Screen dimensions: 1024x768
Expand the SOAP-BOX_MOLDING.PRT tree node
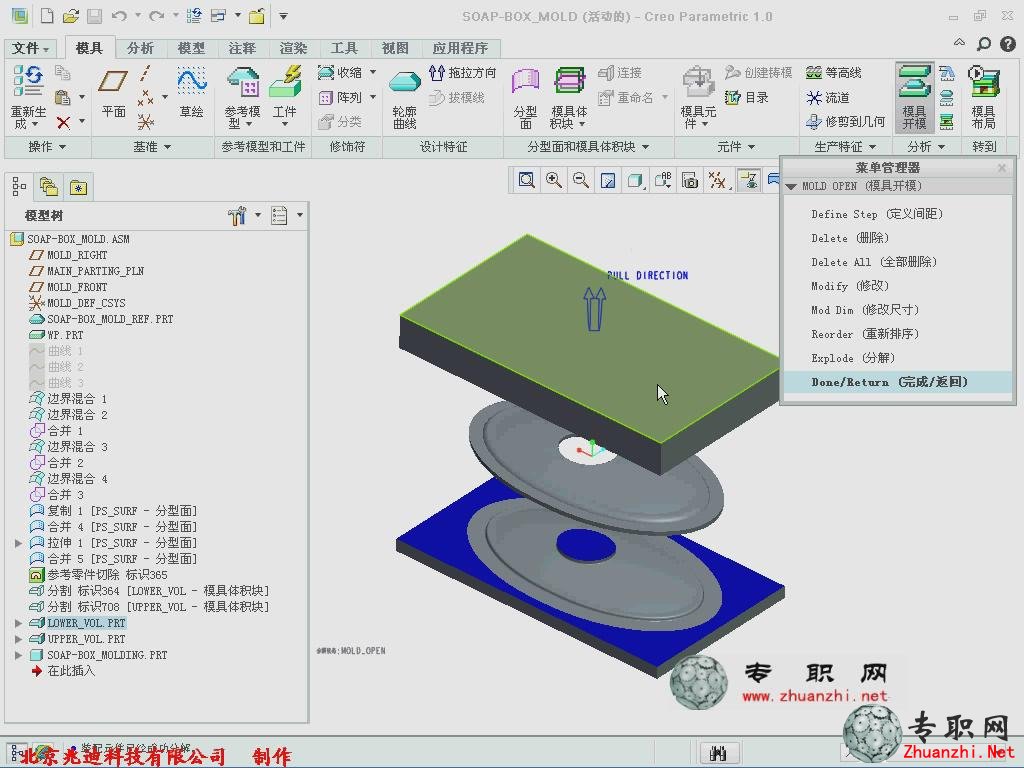[x=18, y=655]
